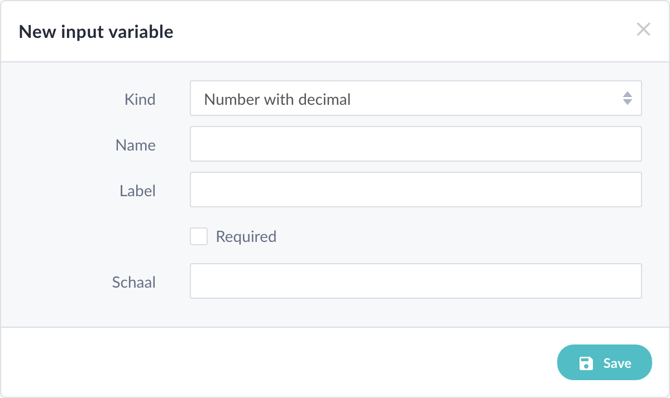Open the Kind dropdown

click(x=415, y=98)
